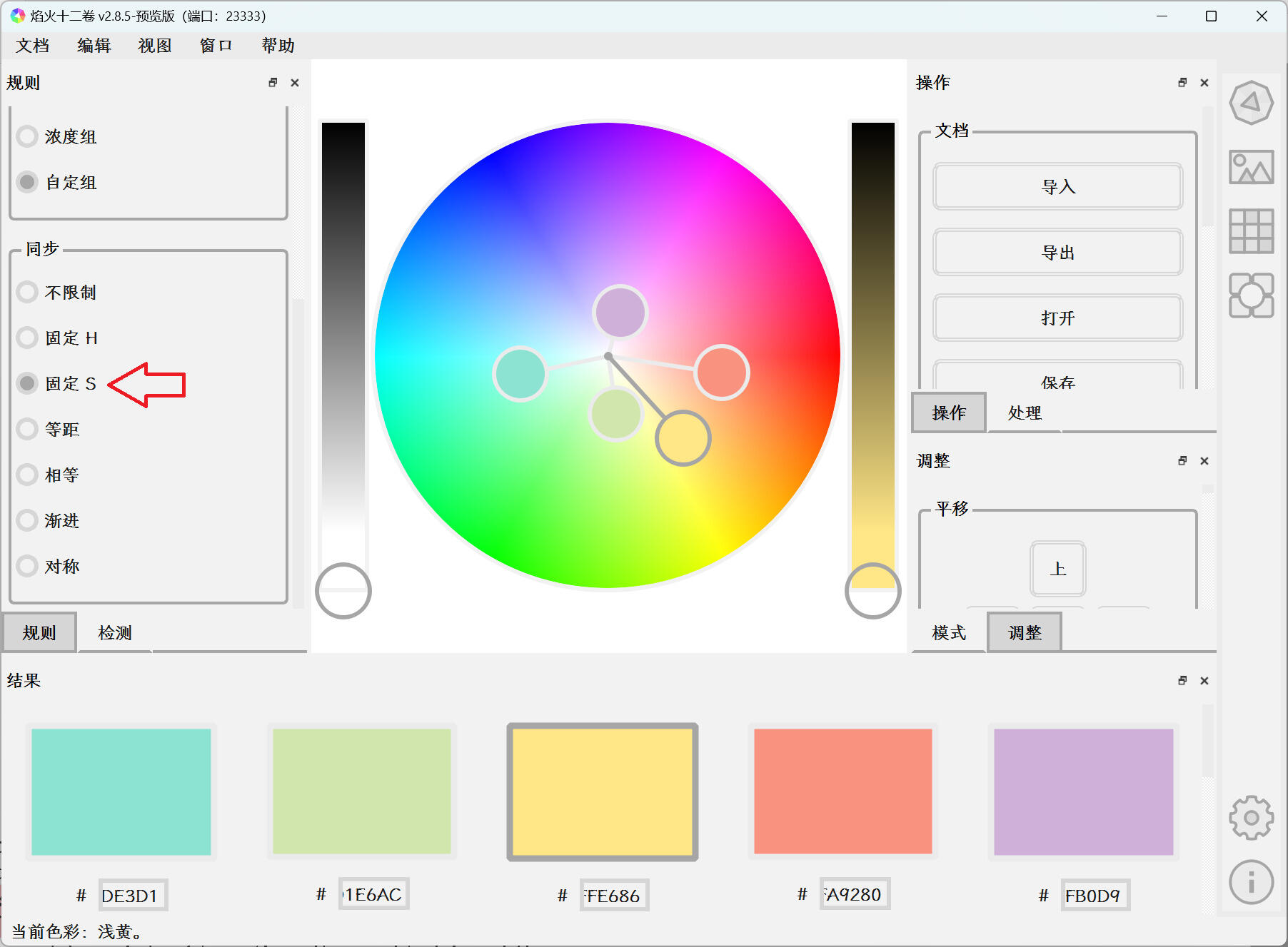The image size is (1288, 947).
Task: Open the color wheel view icon
Action: [1251, 103]
